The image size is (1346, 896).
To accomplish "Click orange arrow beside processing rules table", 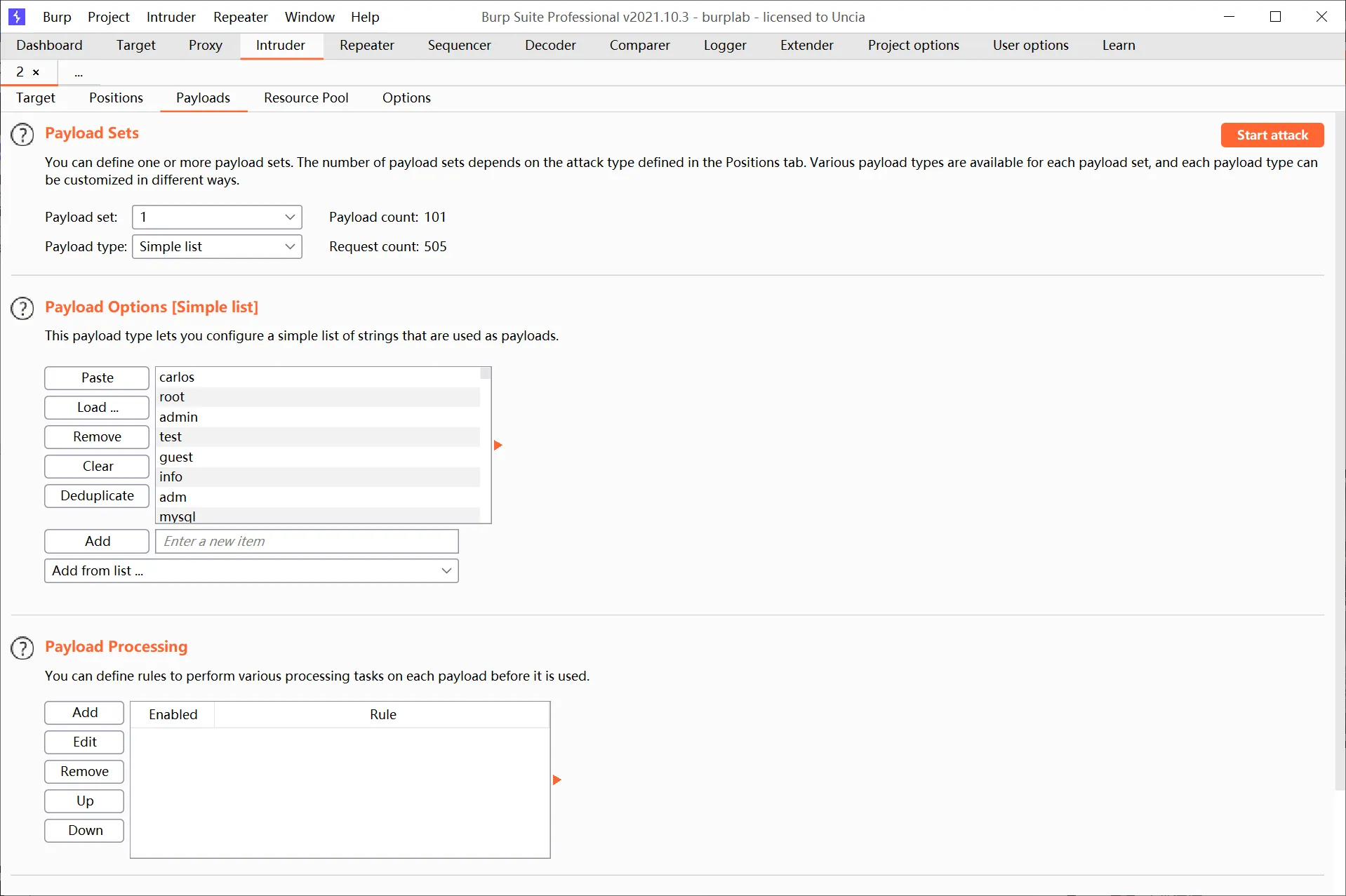I will pyautogui.click(x=557, y=780).
